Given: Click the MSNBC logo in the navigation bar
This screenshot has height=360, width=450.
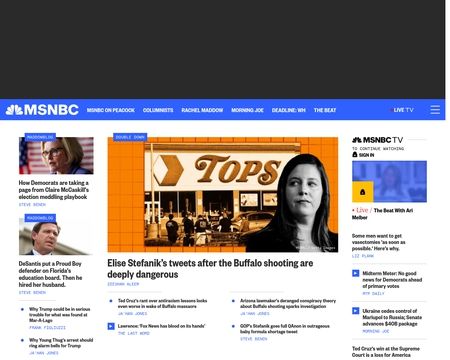Looking at the screenshot, I should (x=42, y=110).
